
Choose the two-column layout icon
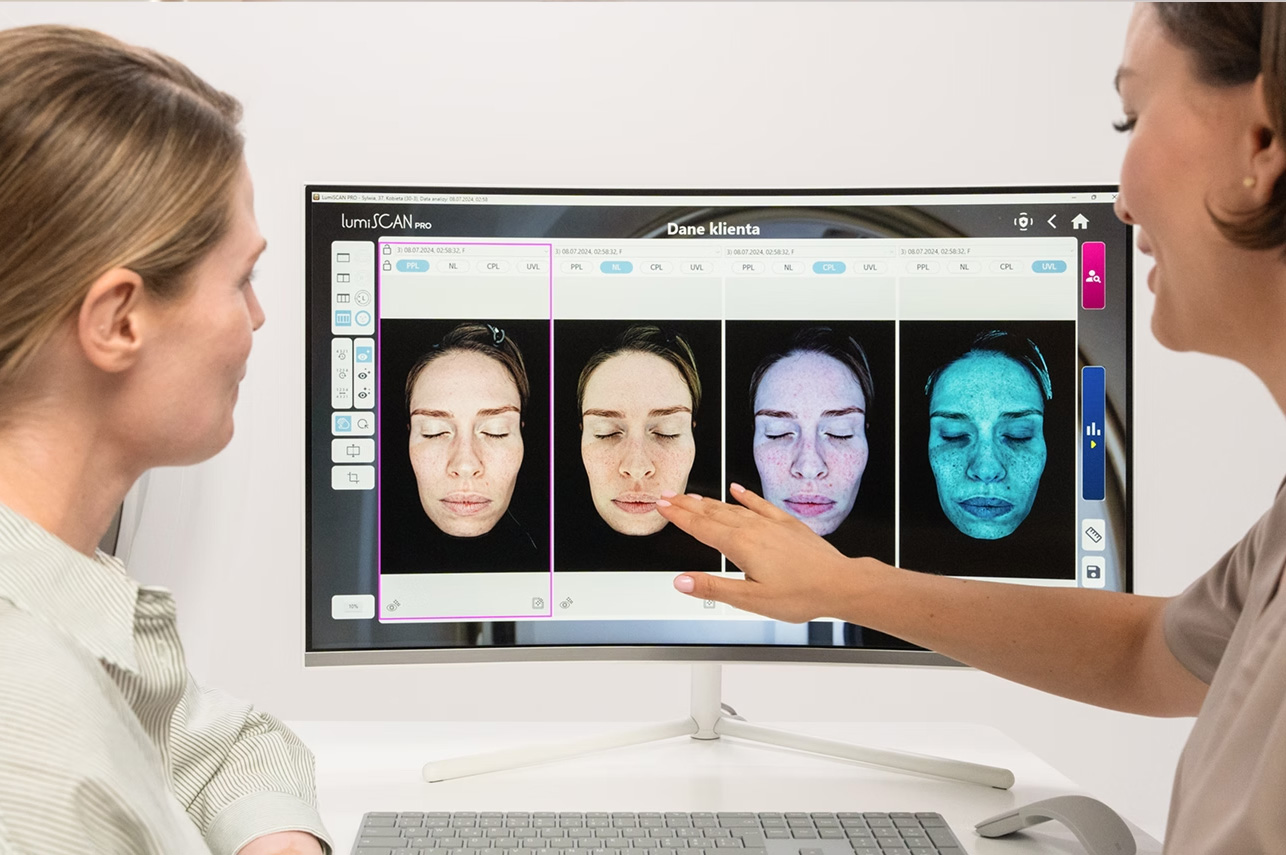(x=343, y=278)
